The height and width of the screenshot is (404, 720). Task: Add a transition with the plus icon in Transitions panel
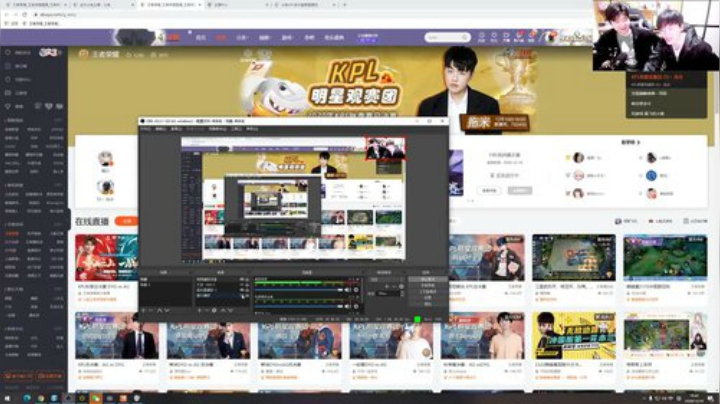(387, 286)
